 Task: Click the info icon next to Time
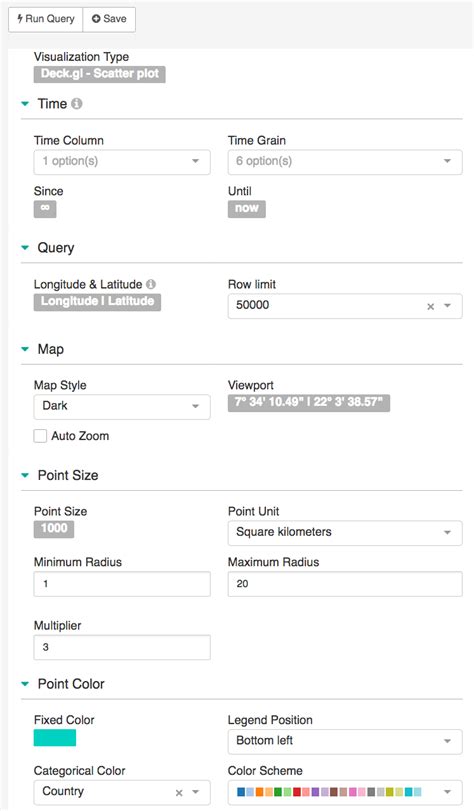click(x=77, y=103)
